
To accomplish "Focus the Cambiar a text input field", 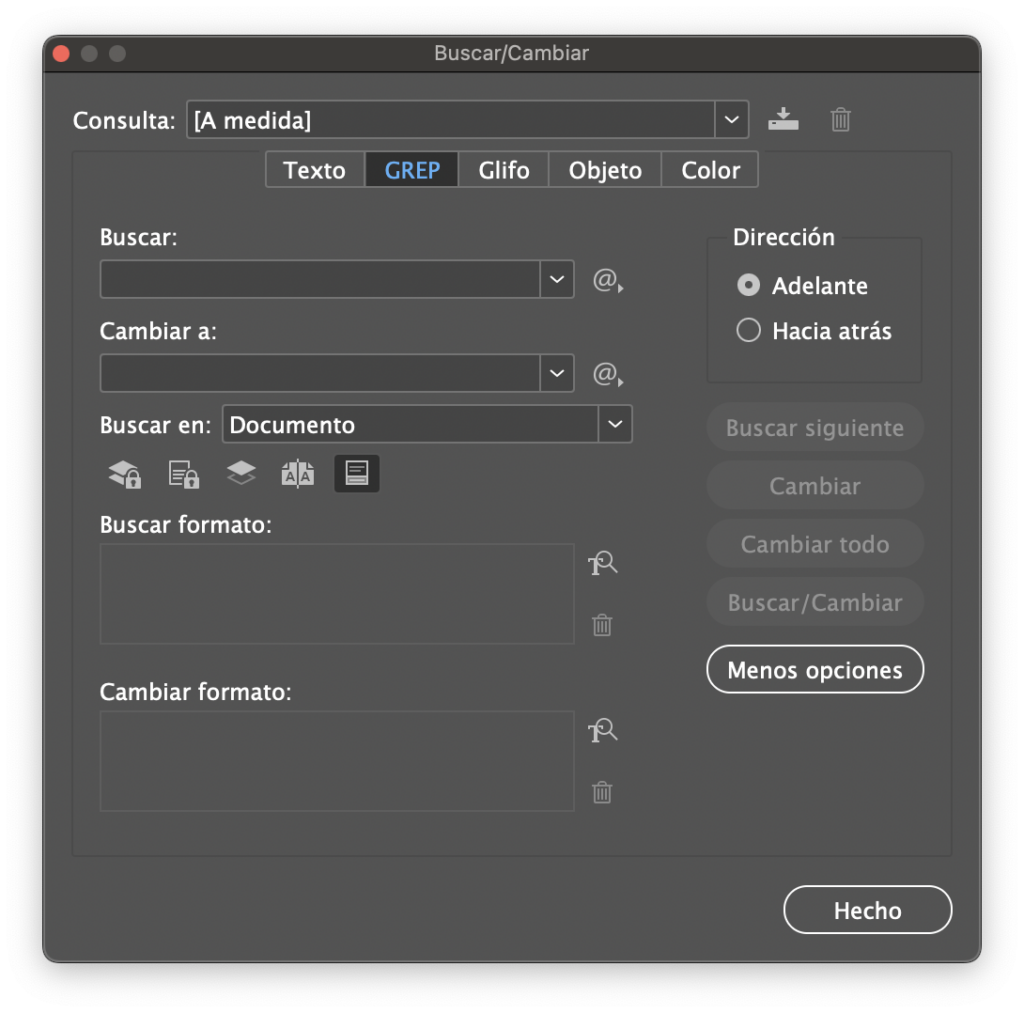I will [x=320, y=374].
